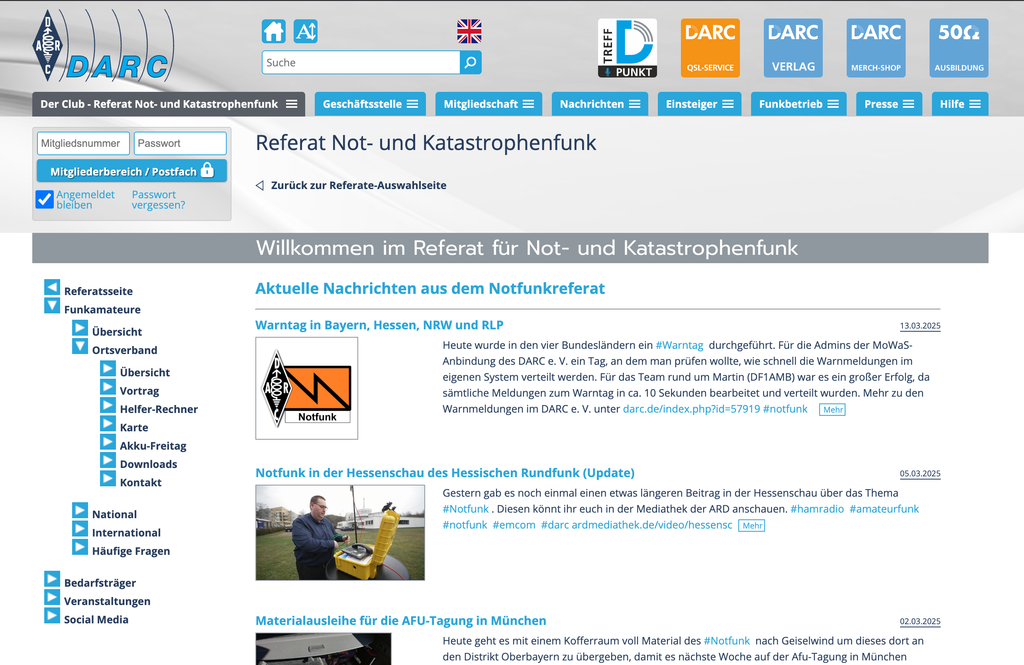Image resolution: width=1024 pixels, height=665 pixels.
Task: Open the DARC Merch-Shop tile
Action: [x=876, y=48]
